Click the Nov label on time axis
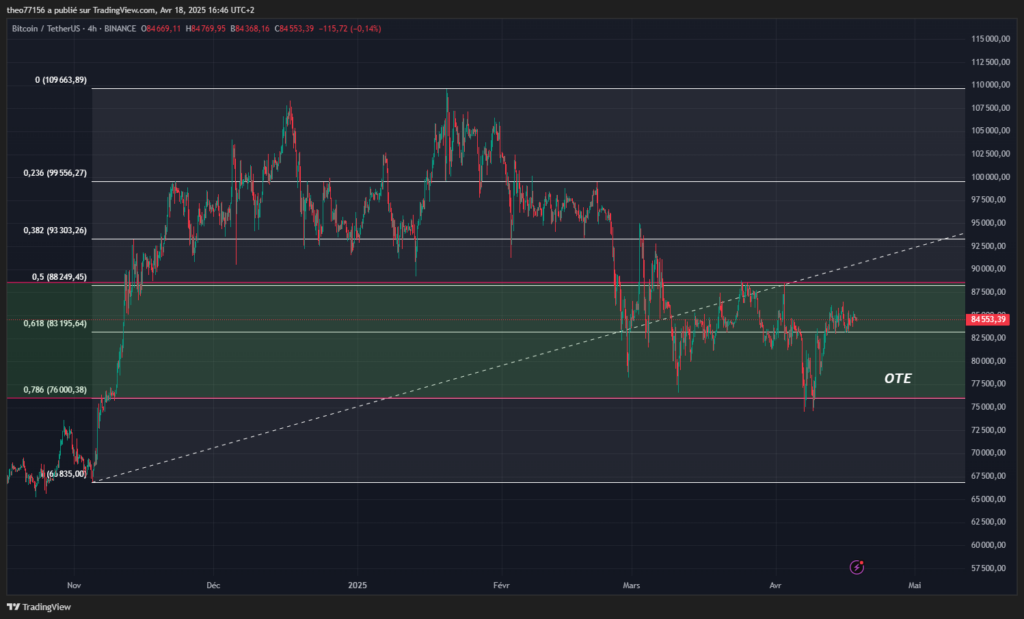 pyautogui.click(x=73, y=584)
